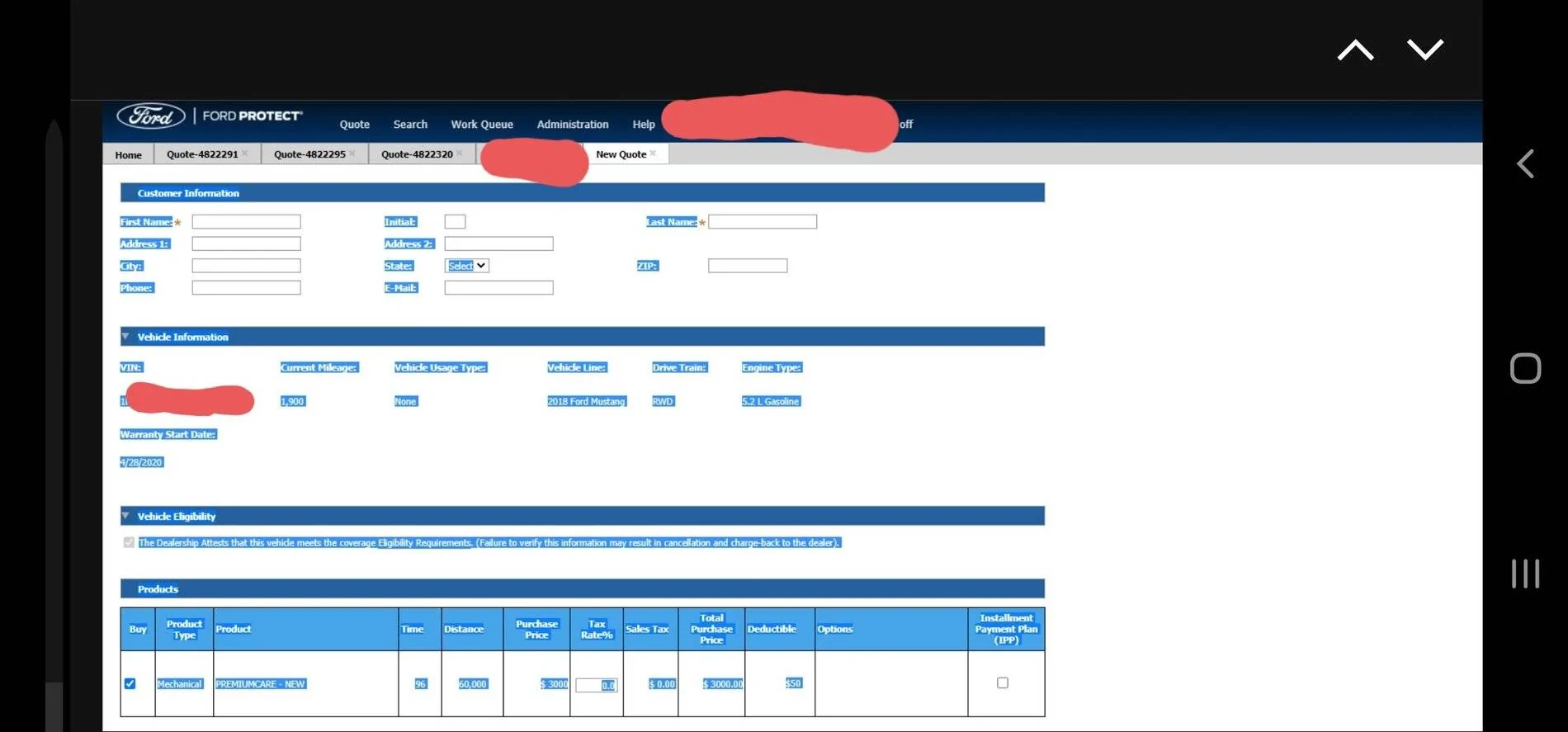This screenshot has height=732, width=1568.
Task: Switch to the Quote-4822291 tab
Action: [x=202, y=154]
